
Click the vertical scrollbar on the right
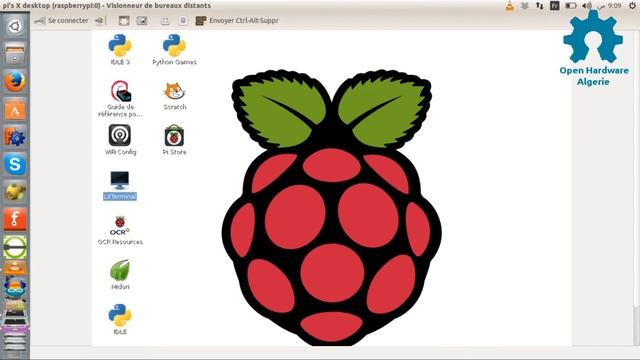pos(636,188)
